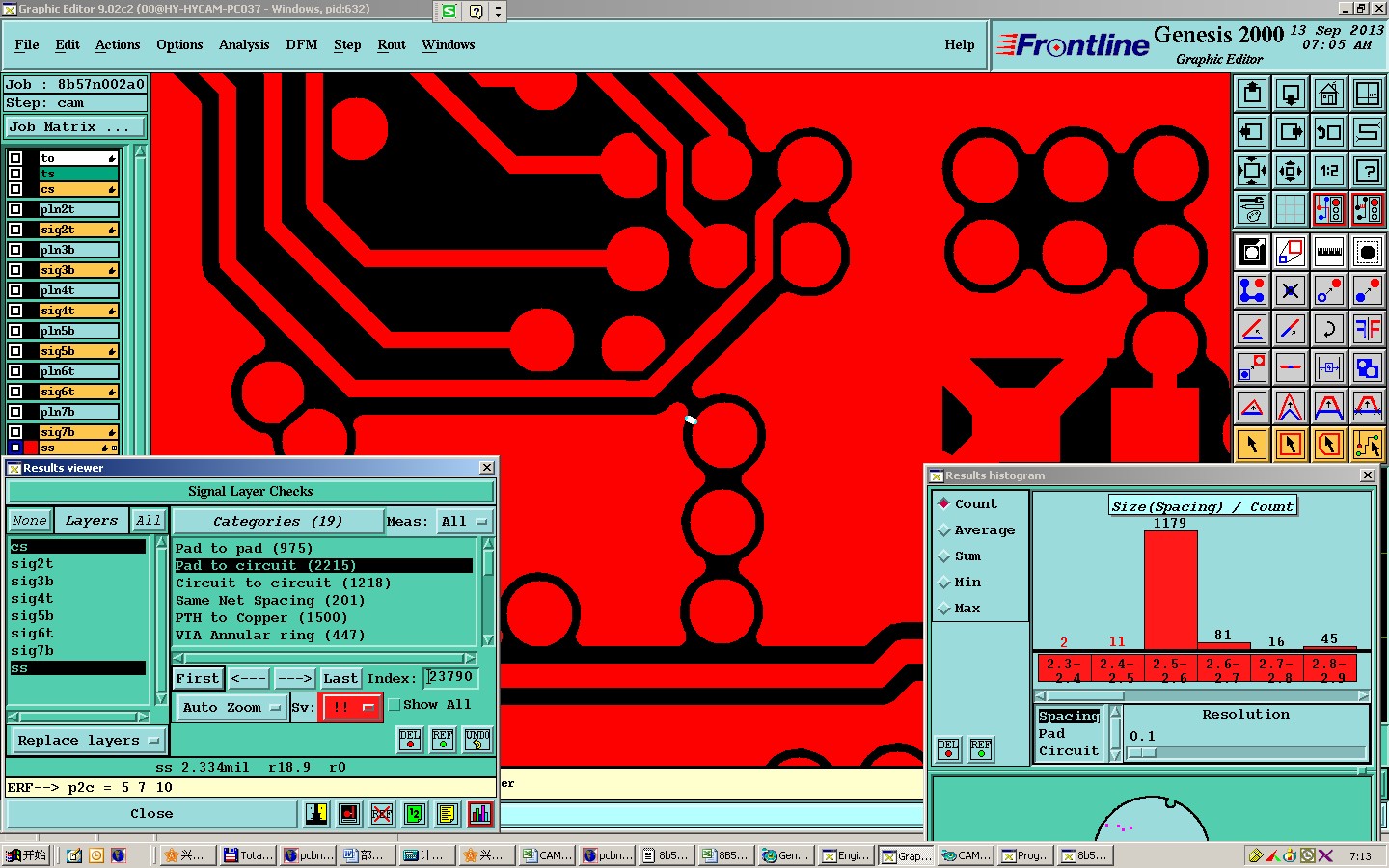Click the zoom out shrink icon
The image size is (1389, 868).
click(x=1291, y=171)
